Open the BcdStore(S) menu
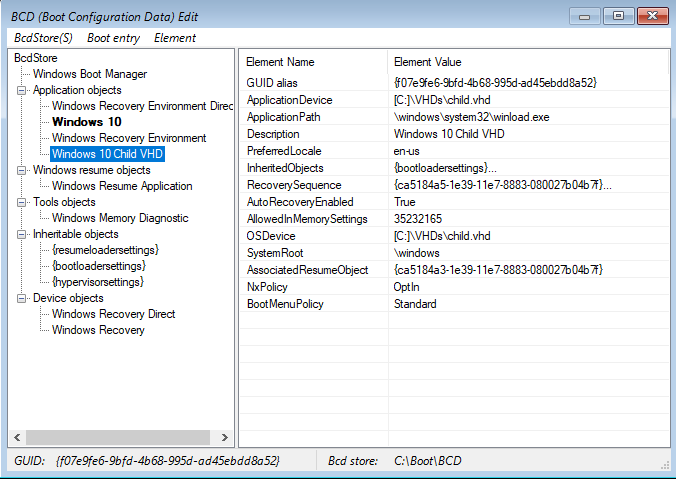This screenshot has height=479, width=676. point(43,38)
